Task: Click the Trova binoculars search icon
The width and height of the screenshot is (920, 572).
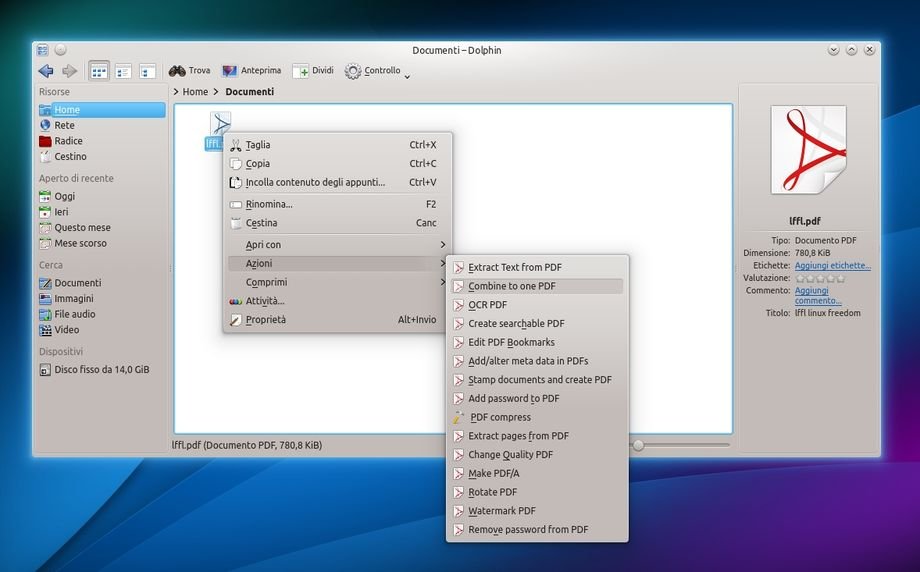Action: 178,71
